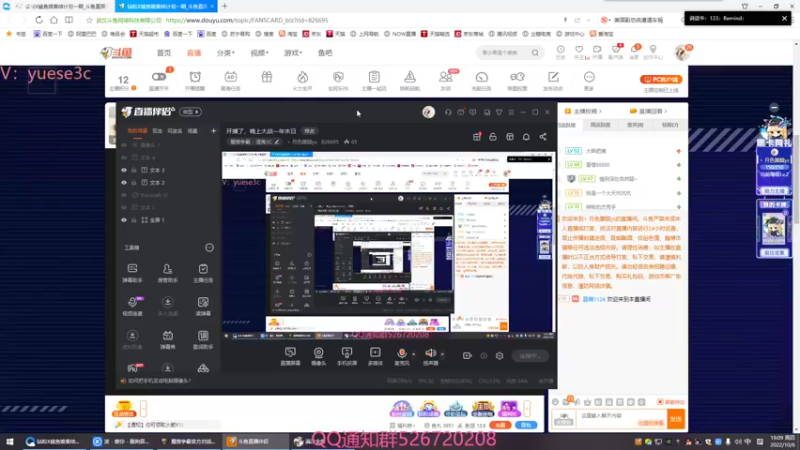Open the 视频连麦 tool
Image resolution: width=800 pixels, height=450 pixels.
click(x=132, y=306)
